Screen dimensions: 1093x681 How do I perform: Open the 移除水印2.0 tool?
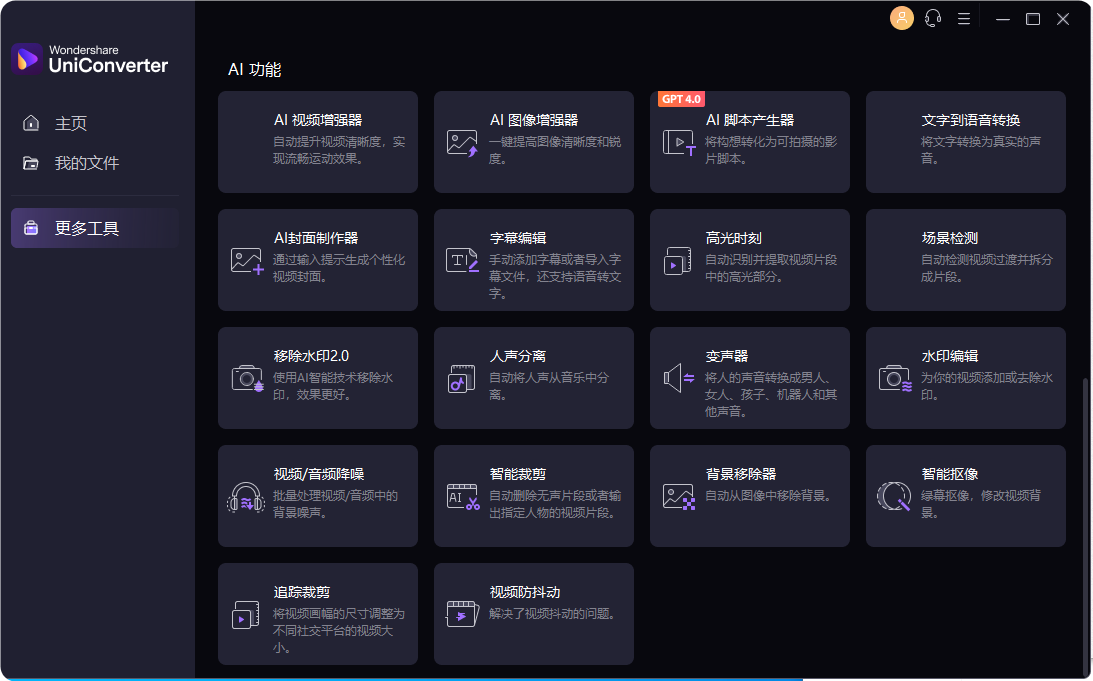[317, 378]
